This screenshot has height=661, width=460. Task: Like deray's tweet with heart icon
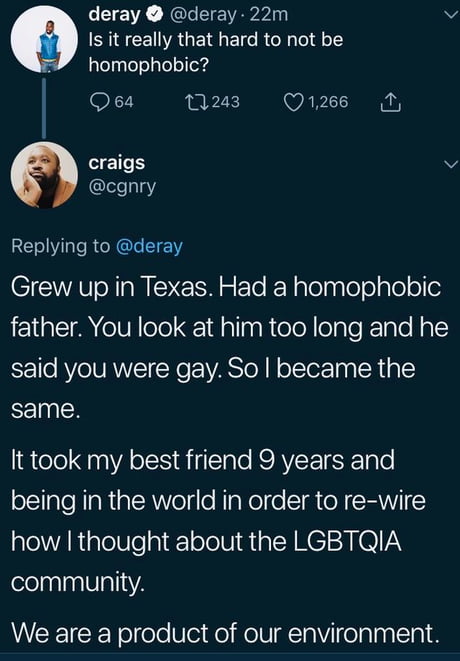293,102
